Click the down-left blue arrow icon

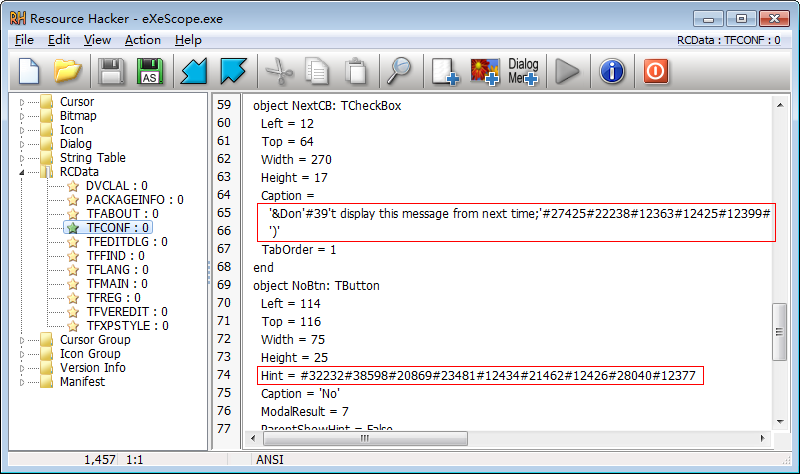(194, 71)
